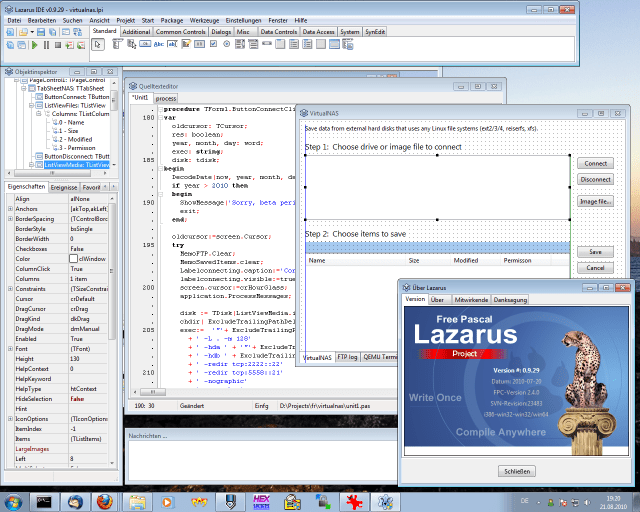Select the TPopupMenu palette component
Viewport: 640px width, 512px height.
pos(131,44)
